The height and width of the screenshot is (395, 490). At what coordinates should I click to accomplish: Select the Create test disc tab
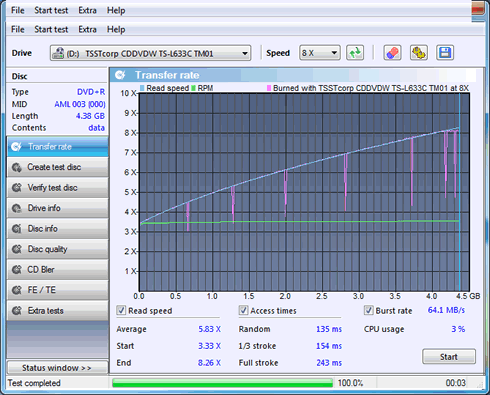click(x=57, y=167)
